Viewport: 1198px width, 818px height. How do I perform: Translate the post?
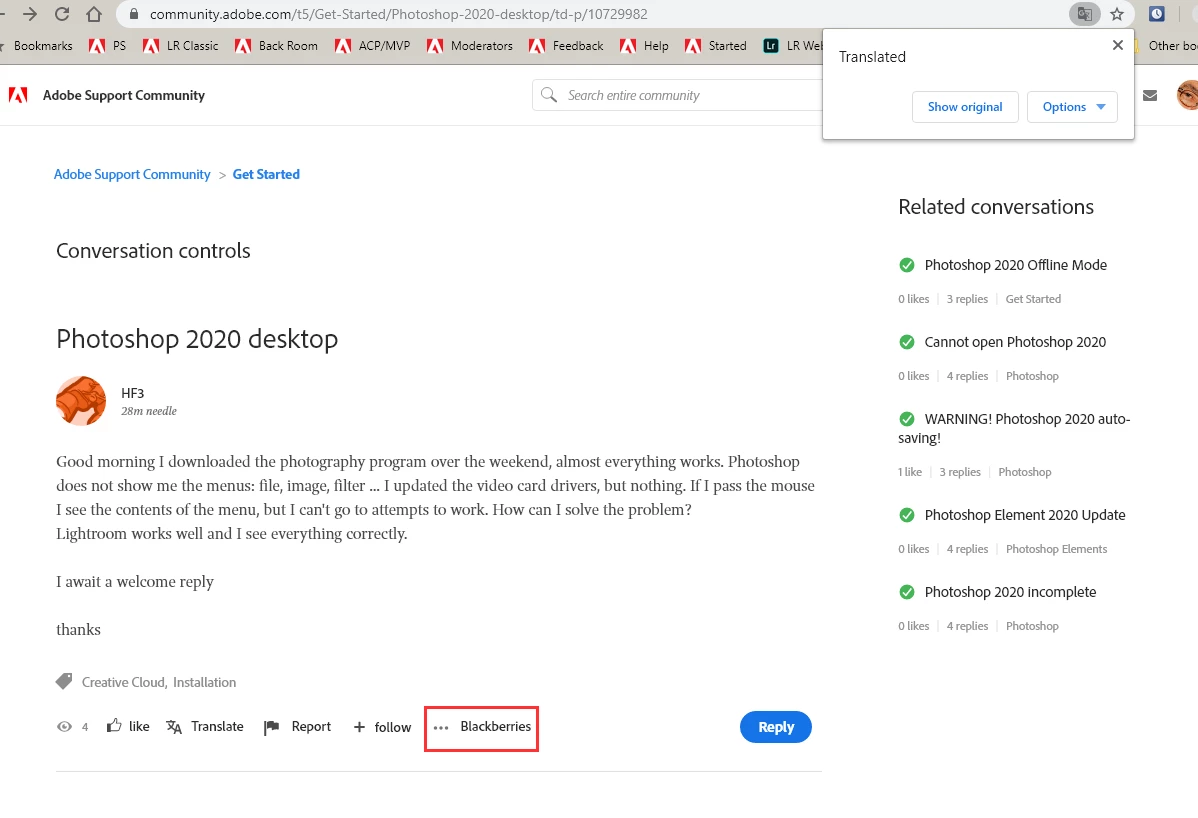(x=205, y=726)
